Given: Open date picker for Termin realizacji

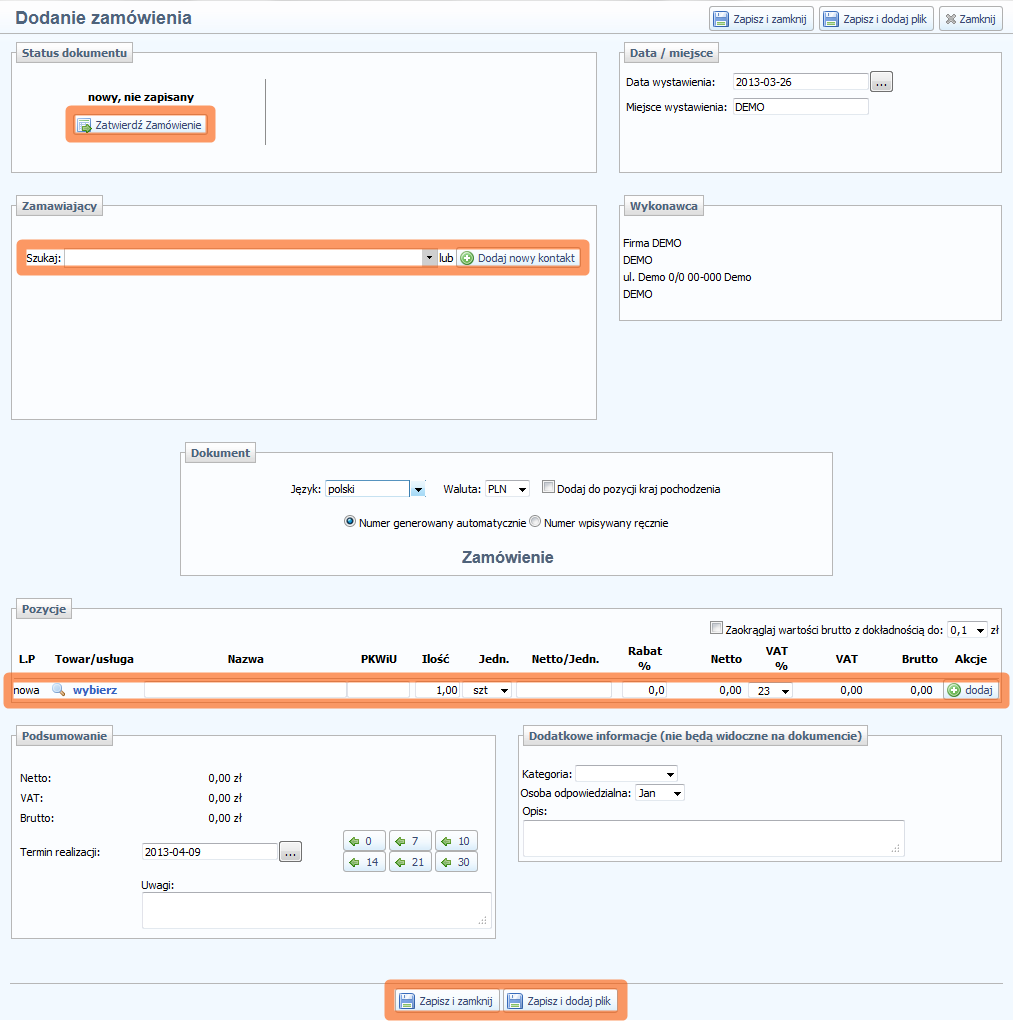Looking at the screenshot, I should pos(290,853).
